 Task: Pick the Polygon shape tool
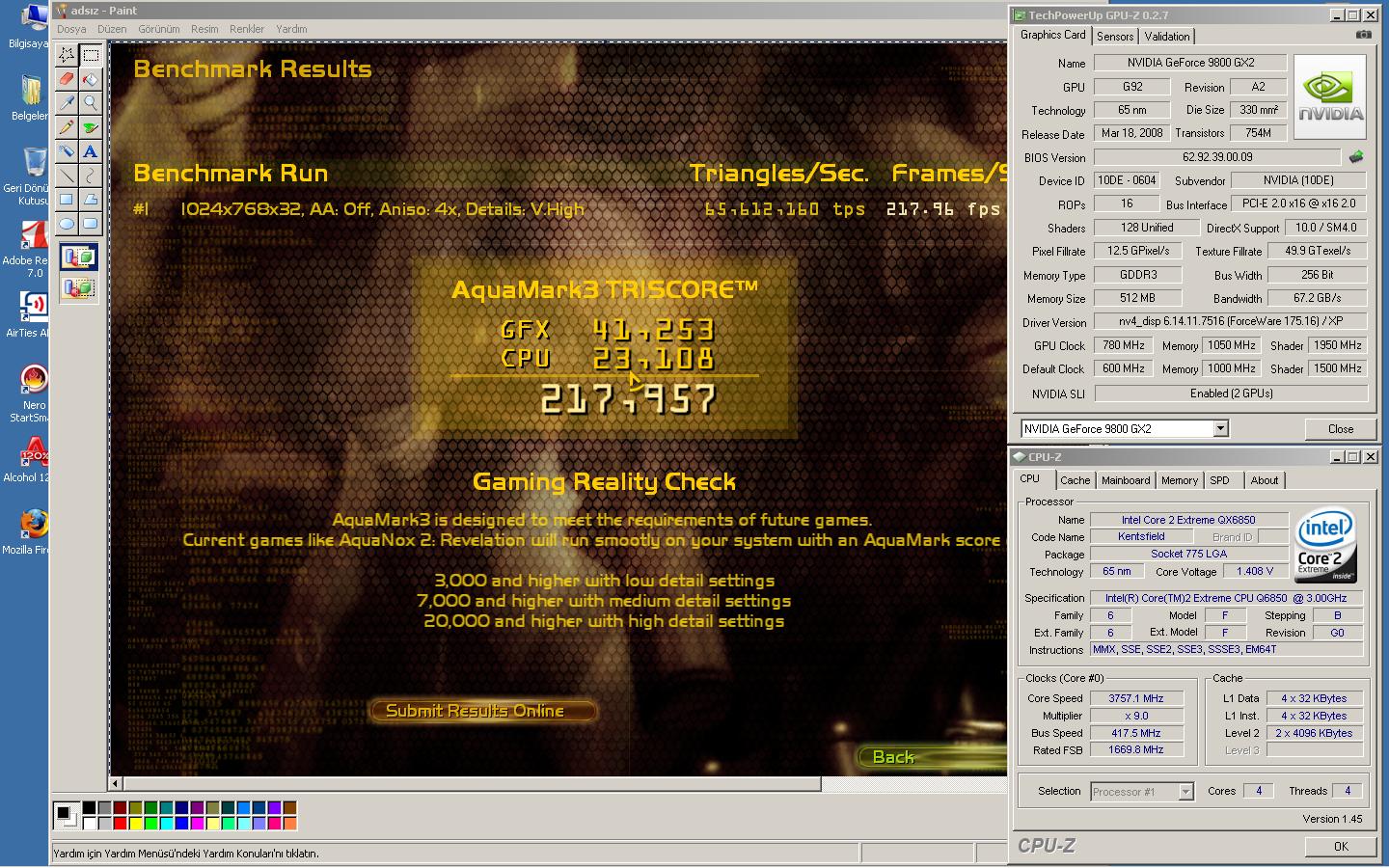click(x=91, y=199)
